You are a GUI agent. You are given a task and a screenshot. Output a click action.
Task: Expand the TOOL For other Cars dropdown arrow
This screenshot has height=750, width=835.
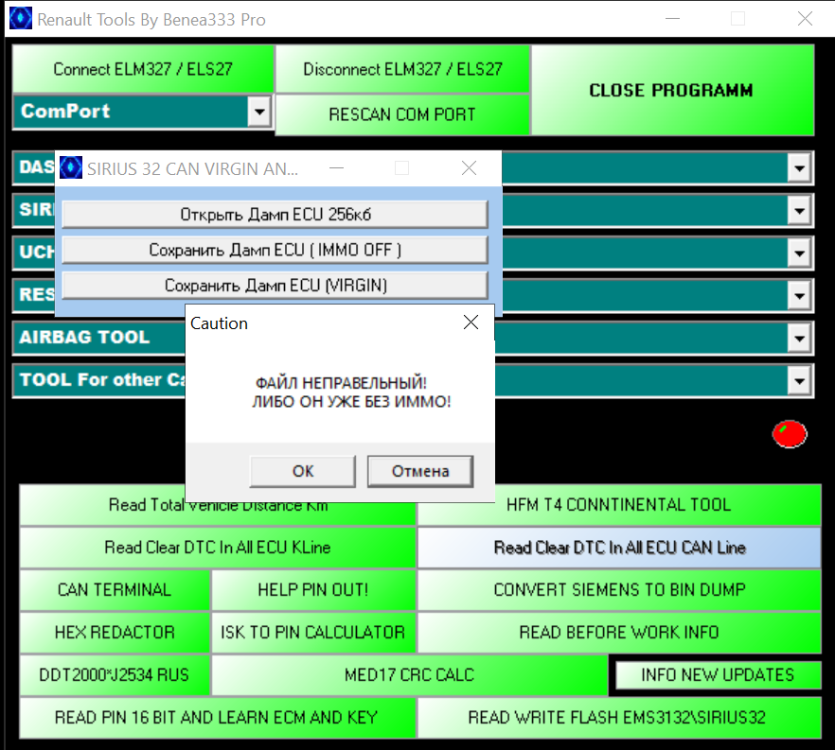(799, 381)
